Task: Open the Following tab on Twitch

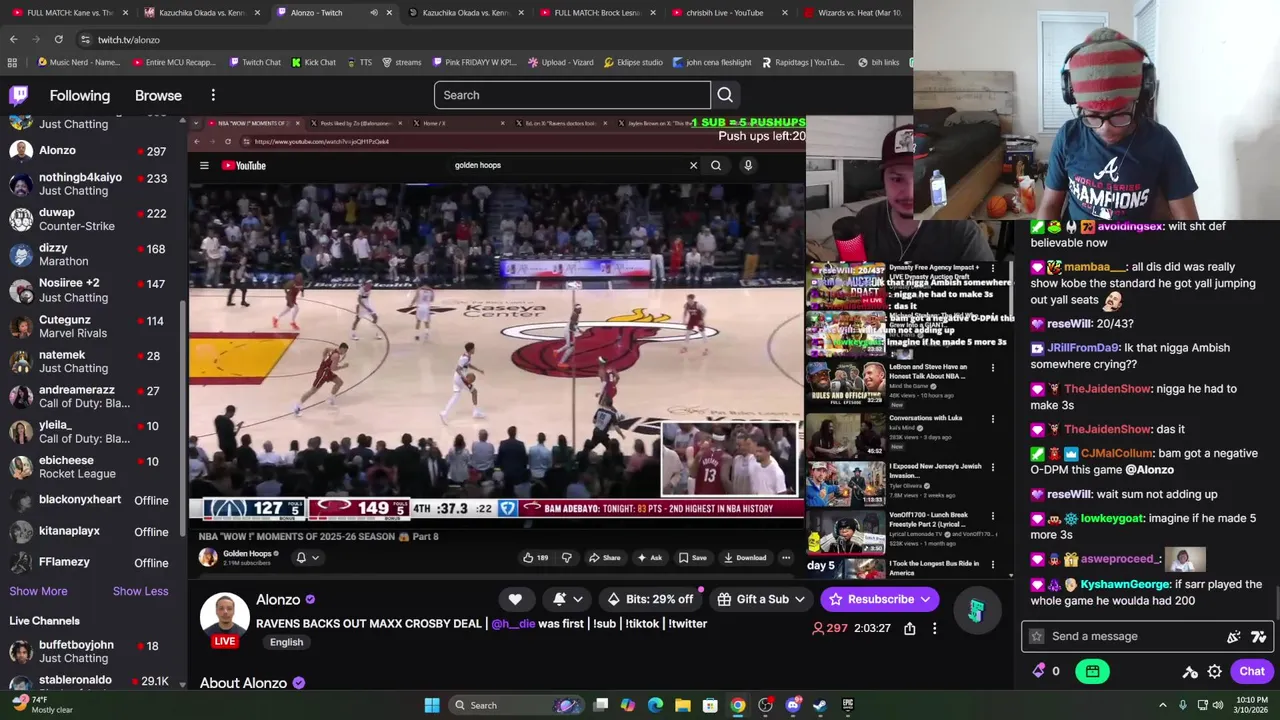Action: click(80, 96)
